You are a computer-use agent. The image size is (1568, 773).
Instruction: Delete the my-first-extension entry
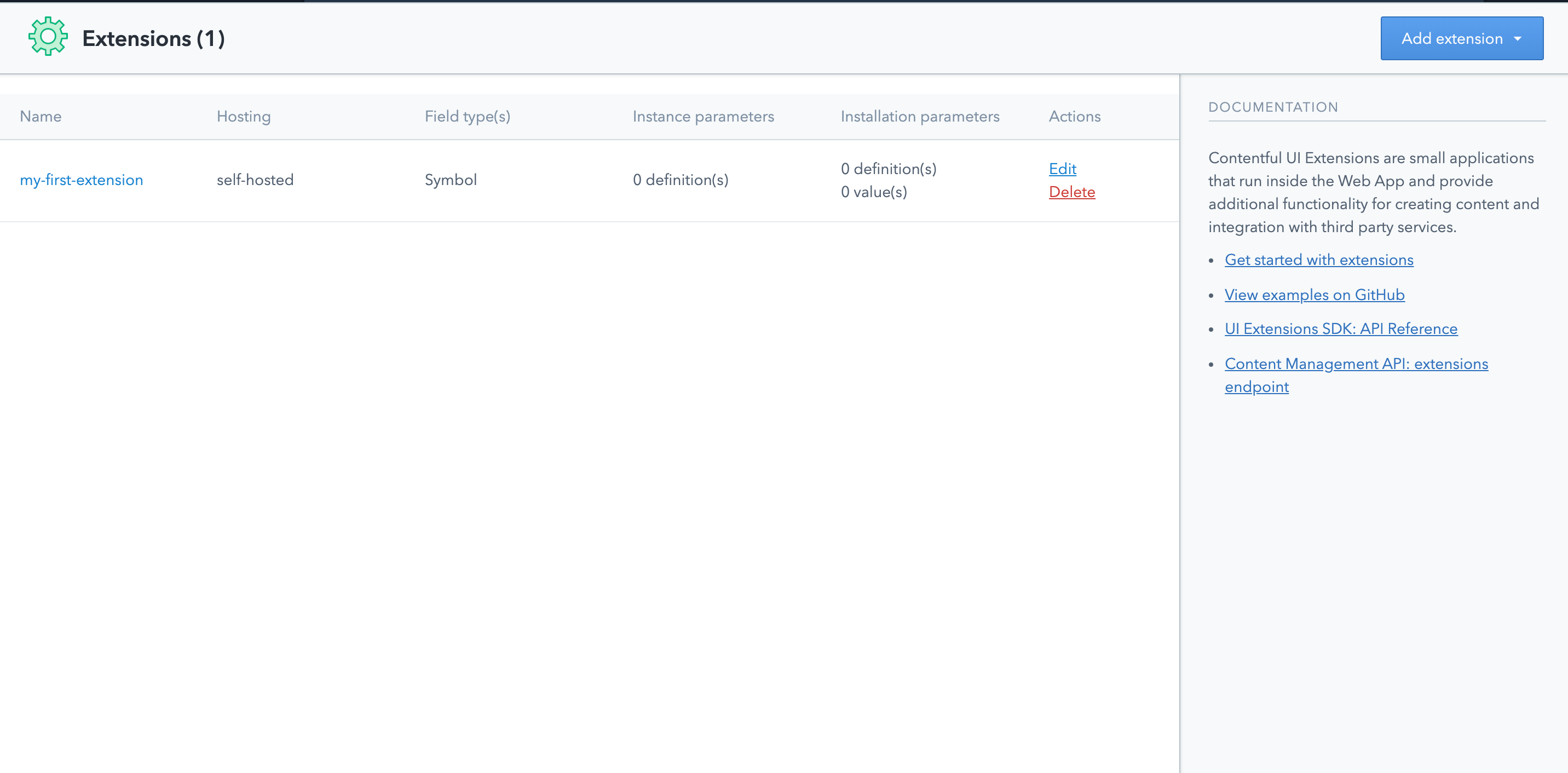pyautogui.click(x=1071, y=192)
